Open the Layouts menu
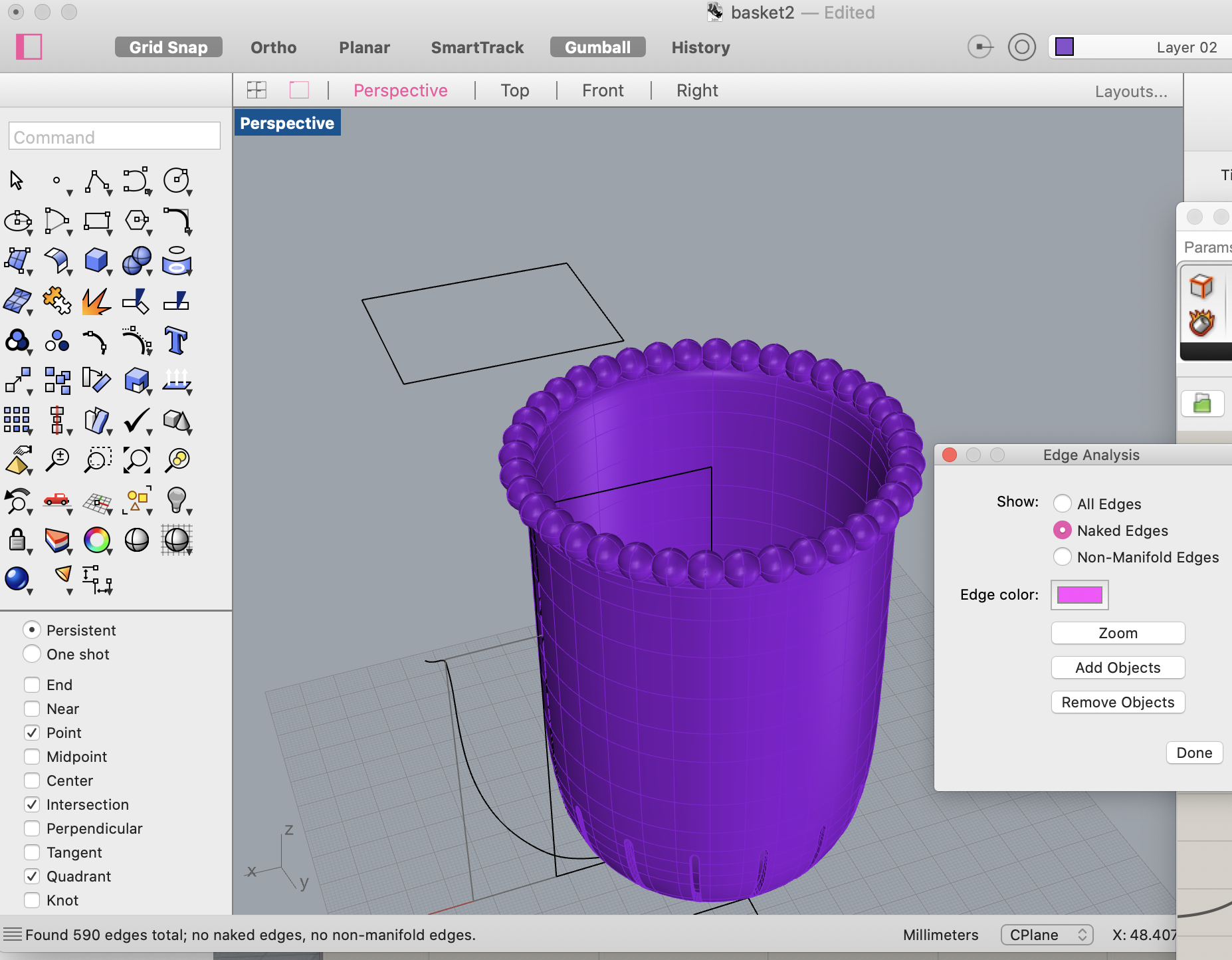The image size is (1232, 960). [x=1131, y=91]
